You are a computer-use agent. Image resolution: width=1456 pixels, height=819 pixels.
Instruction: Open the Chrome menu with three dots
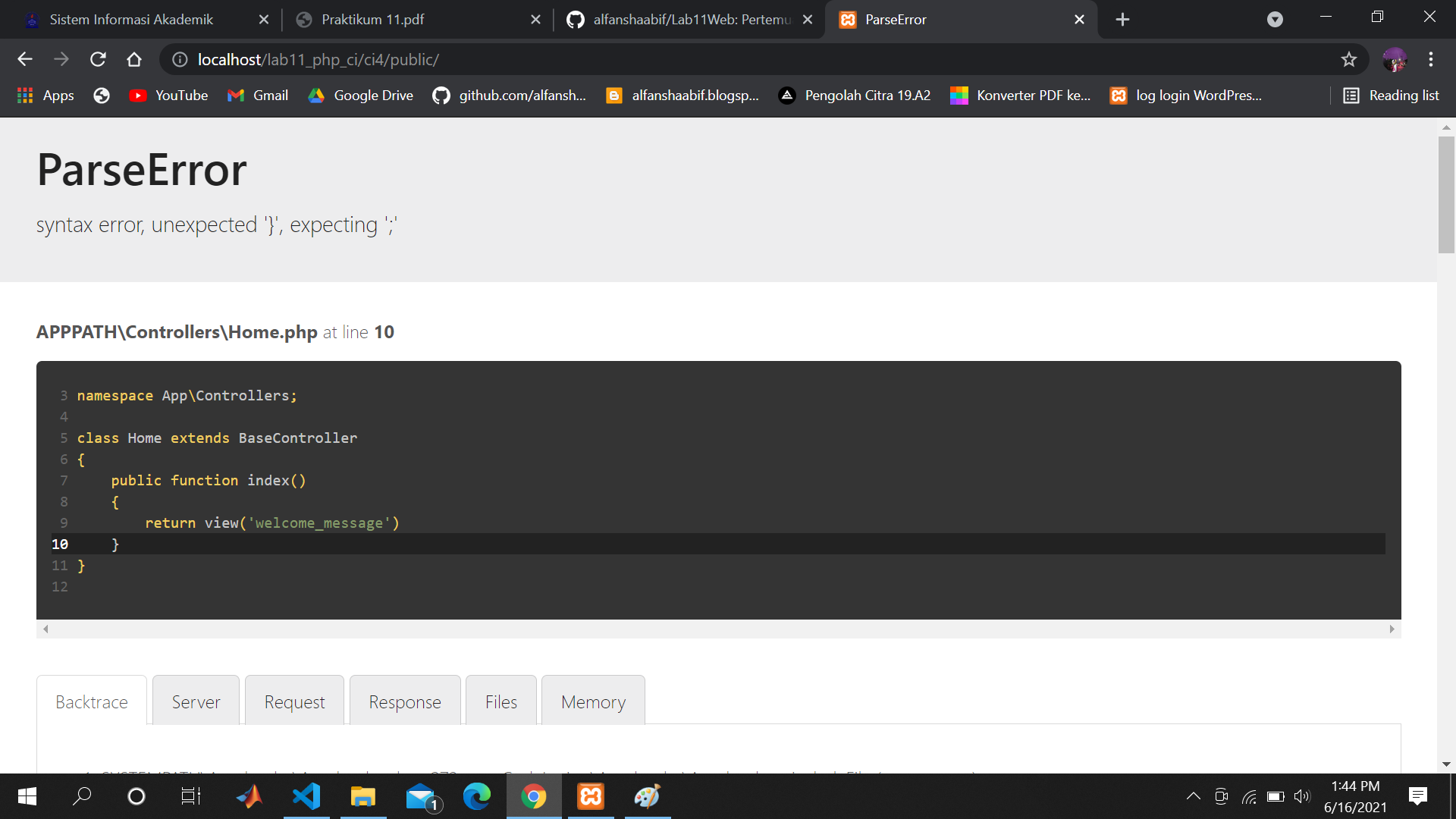(x=1432, y=59)
